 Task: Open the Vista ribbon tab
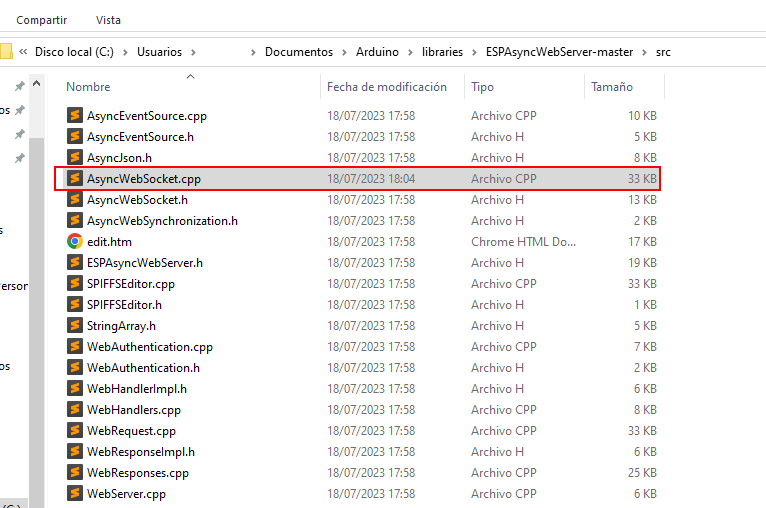pyautogui.click(x=108, y=20)
